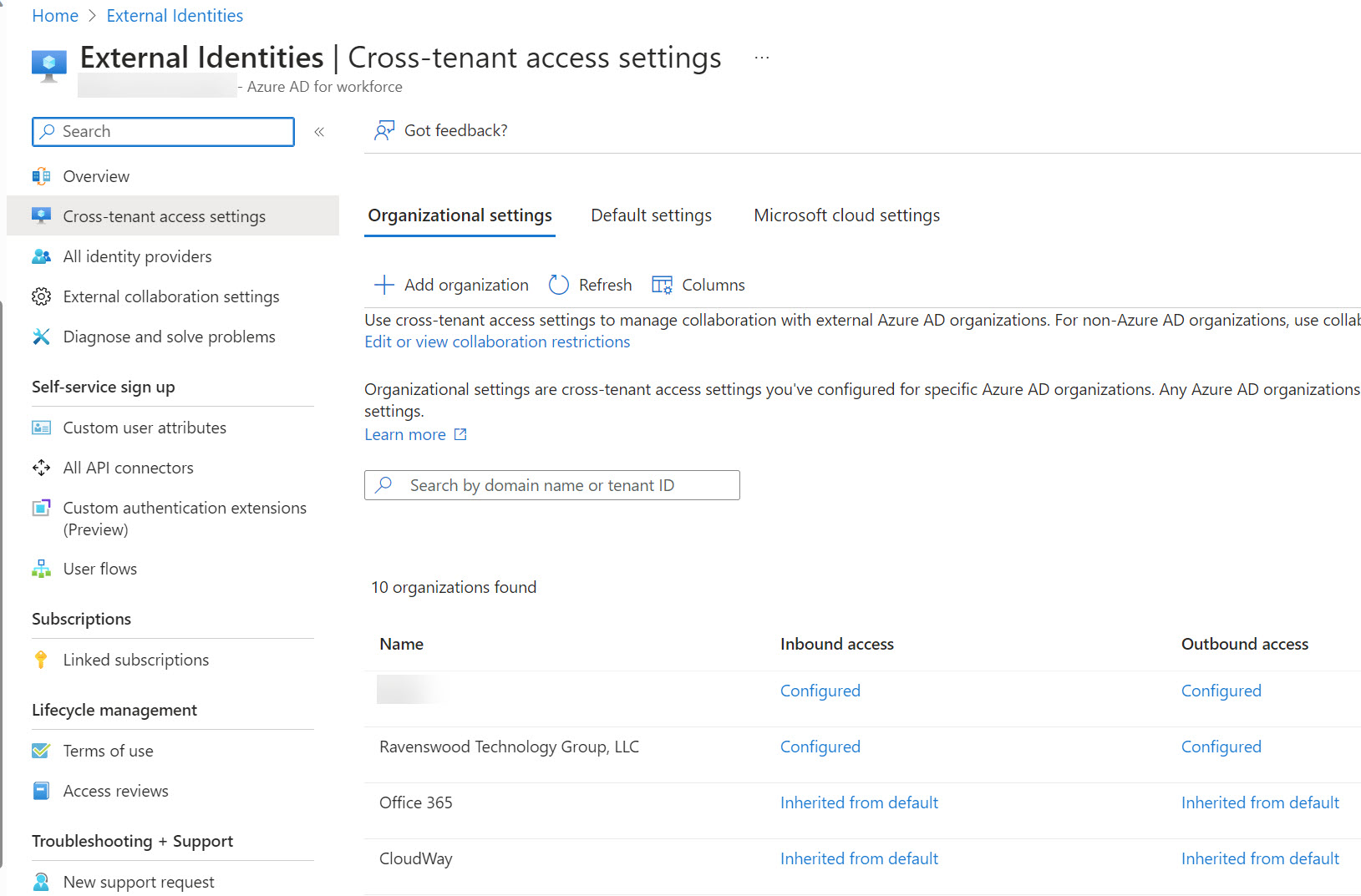The height and width of the screenshot is (896, 1361).
Task: Click the Terms of use icon
Action: click(41, 751)
